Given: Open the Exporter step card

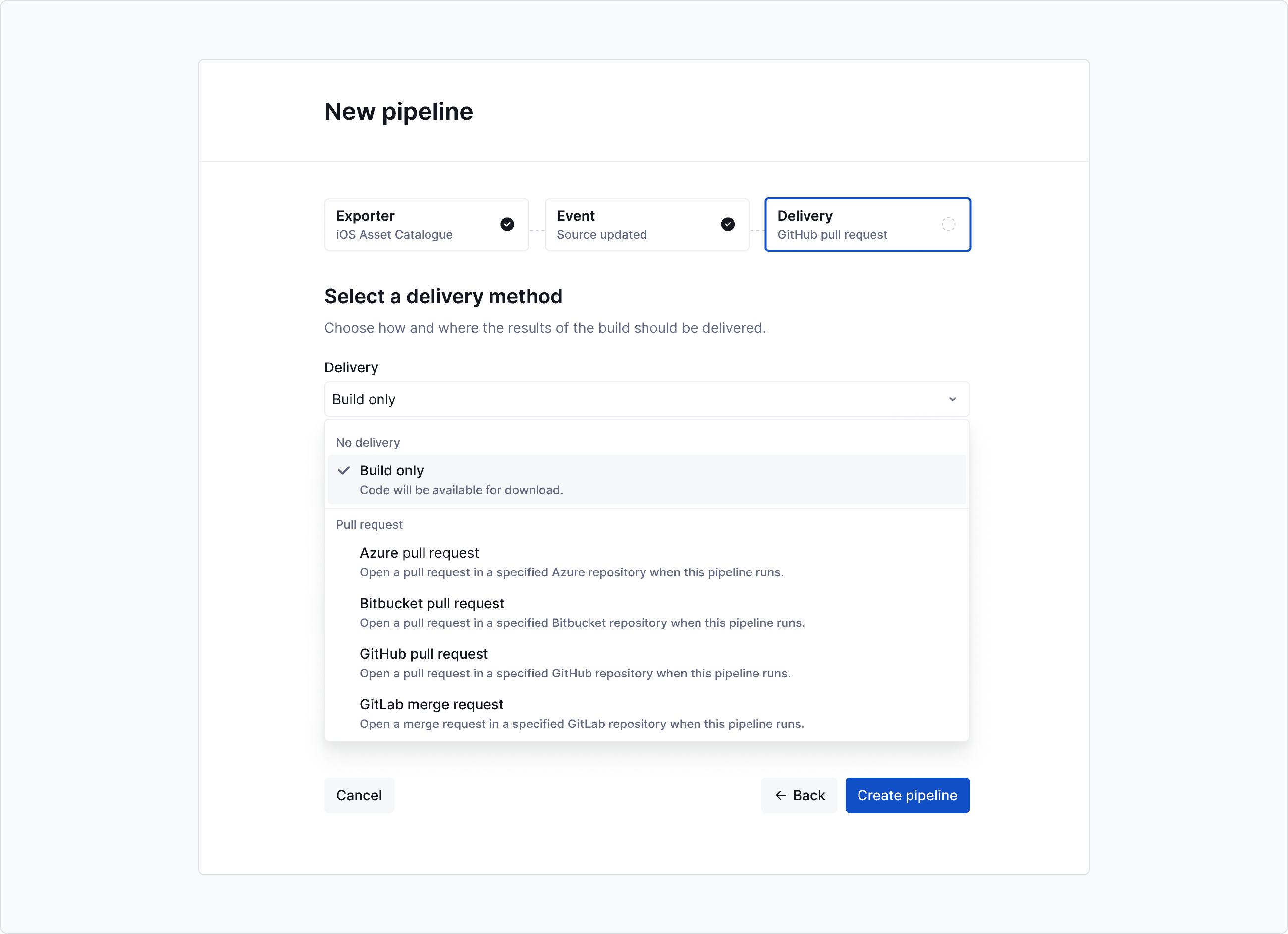Looking at the screenshot, I should pyautogui.click(x=427, y=224).
